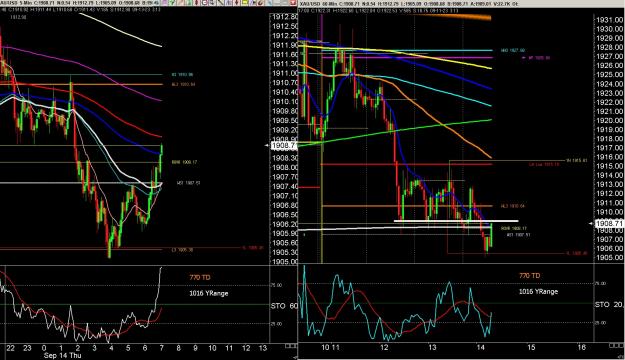This screenshot has width=625, height=360.
Task: Click the 'HL2 1910.94' label in right chart
Action: point(513,206)
